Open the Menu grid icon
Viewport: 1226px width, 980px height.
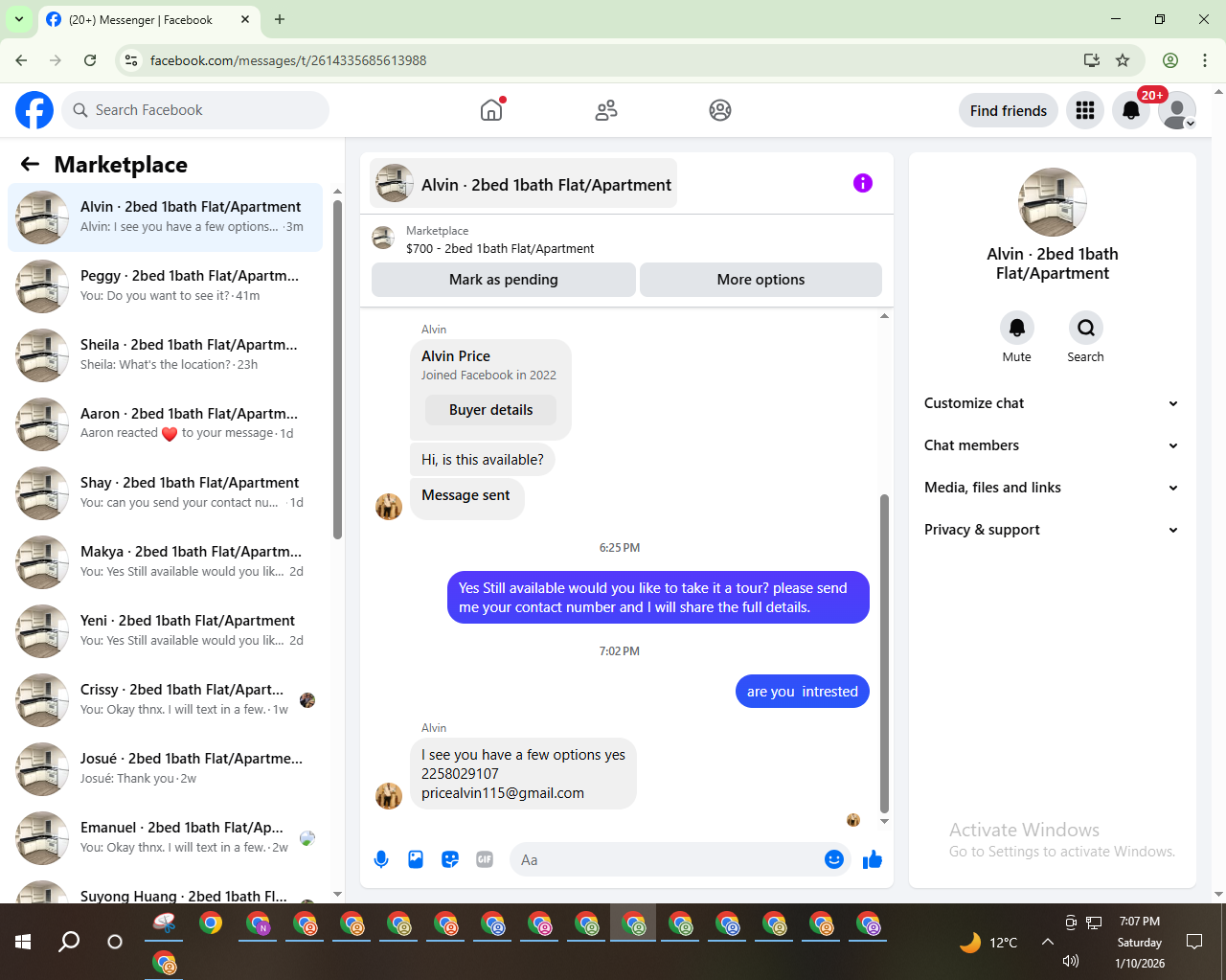pyautogui.click(x=1085, y=110)
